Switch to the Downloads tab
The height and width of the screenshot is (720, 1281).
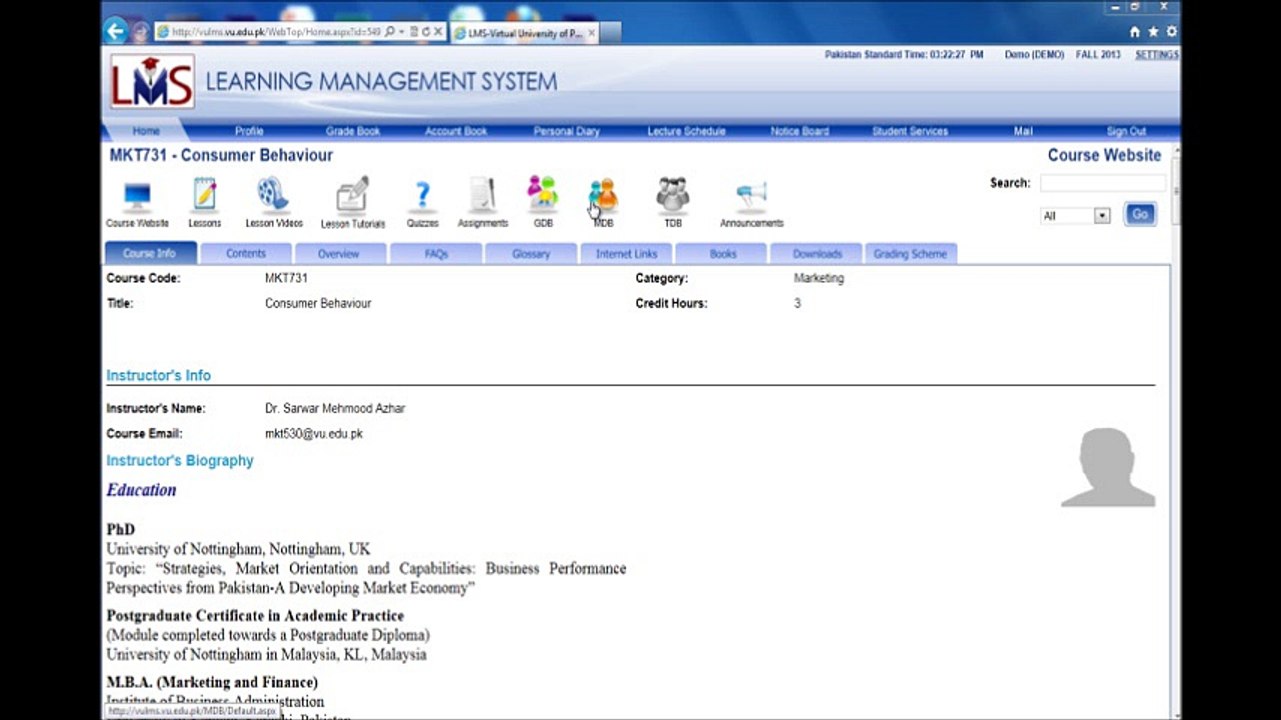click(x=817, y=254)
